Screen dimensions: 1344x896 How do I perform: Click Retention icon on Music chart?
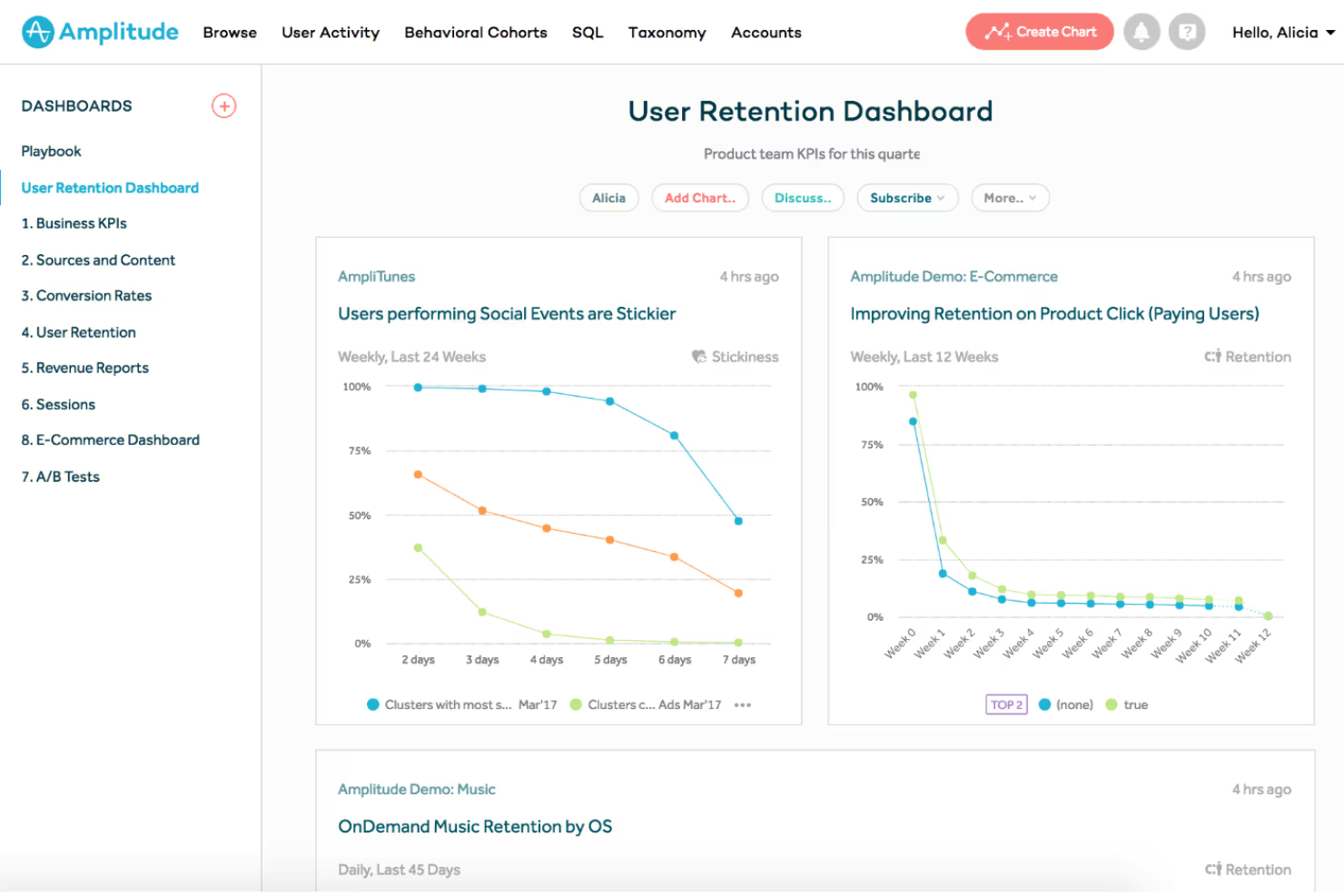click(x=1212, y=870)
